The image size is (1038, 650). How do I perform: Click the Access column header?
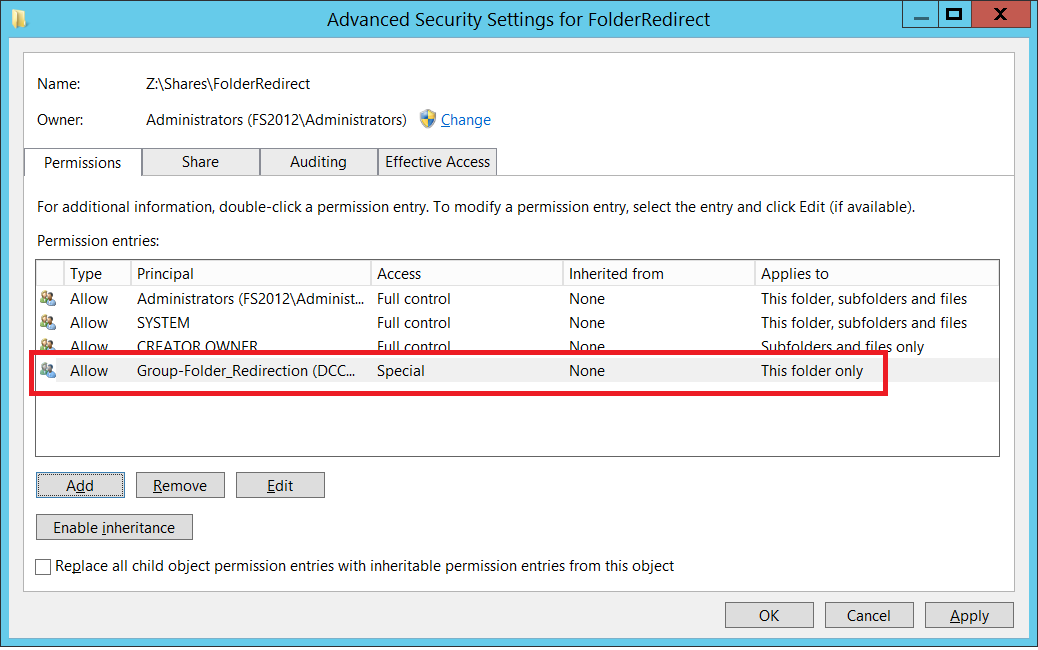click(467, 273)
